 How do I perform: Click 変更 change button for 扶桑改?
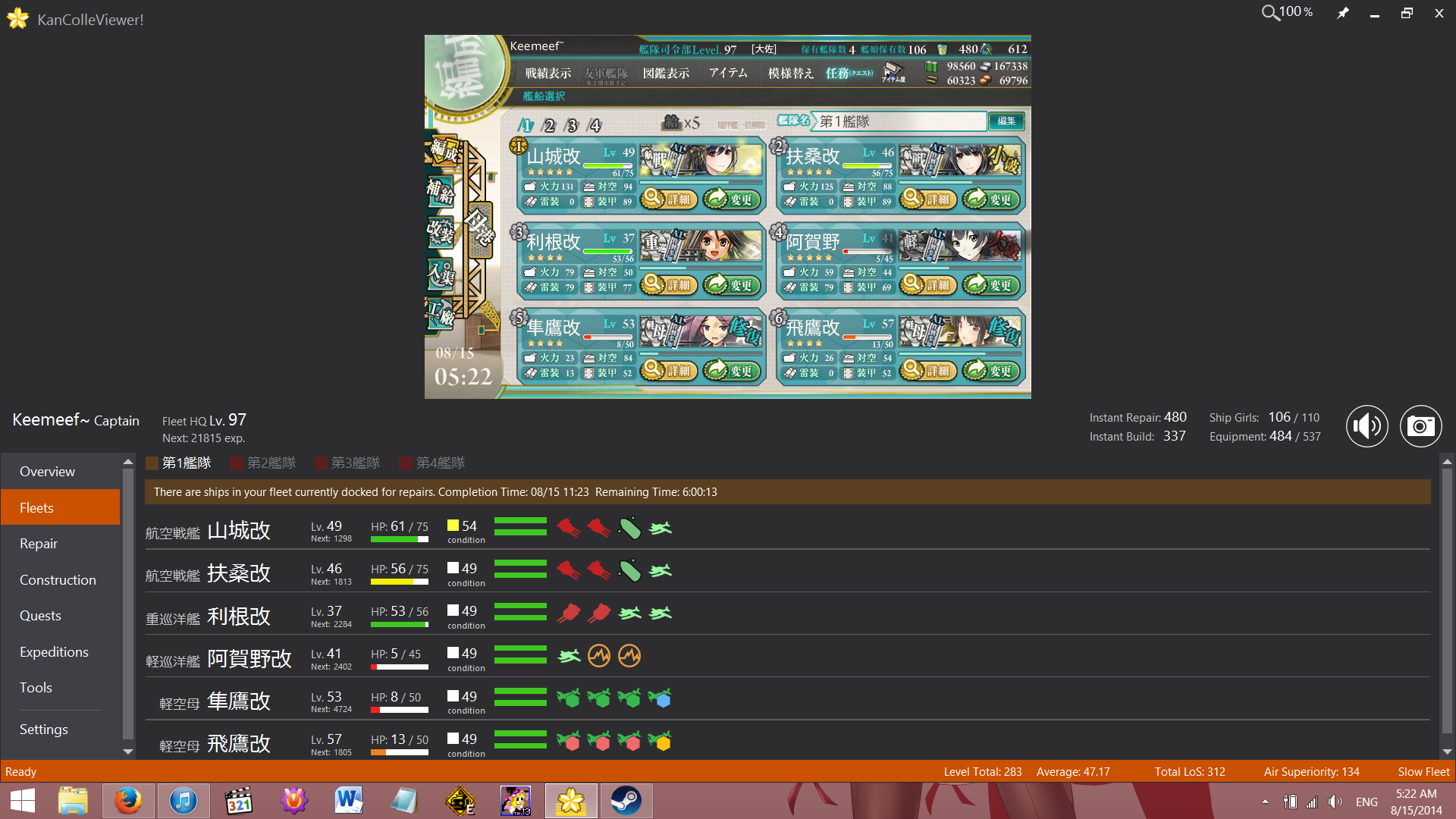(x=991, y=199)
